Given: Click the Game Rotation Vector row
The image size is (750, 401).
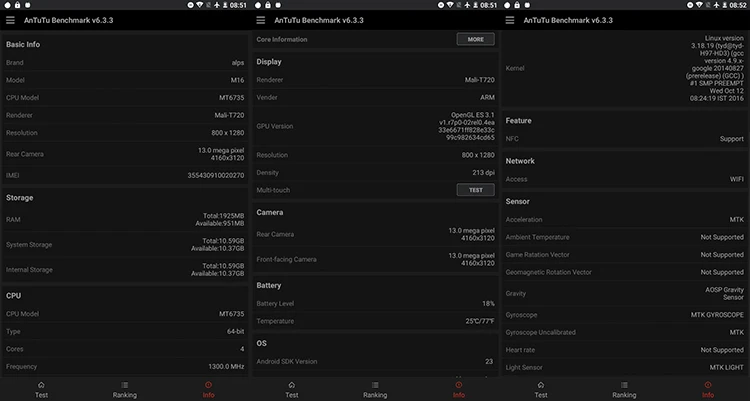Looking at the screenshot, I should pyautogui.click(x=625, y=255).
